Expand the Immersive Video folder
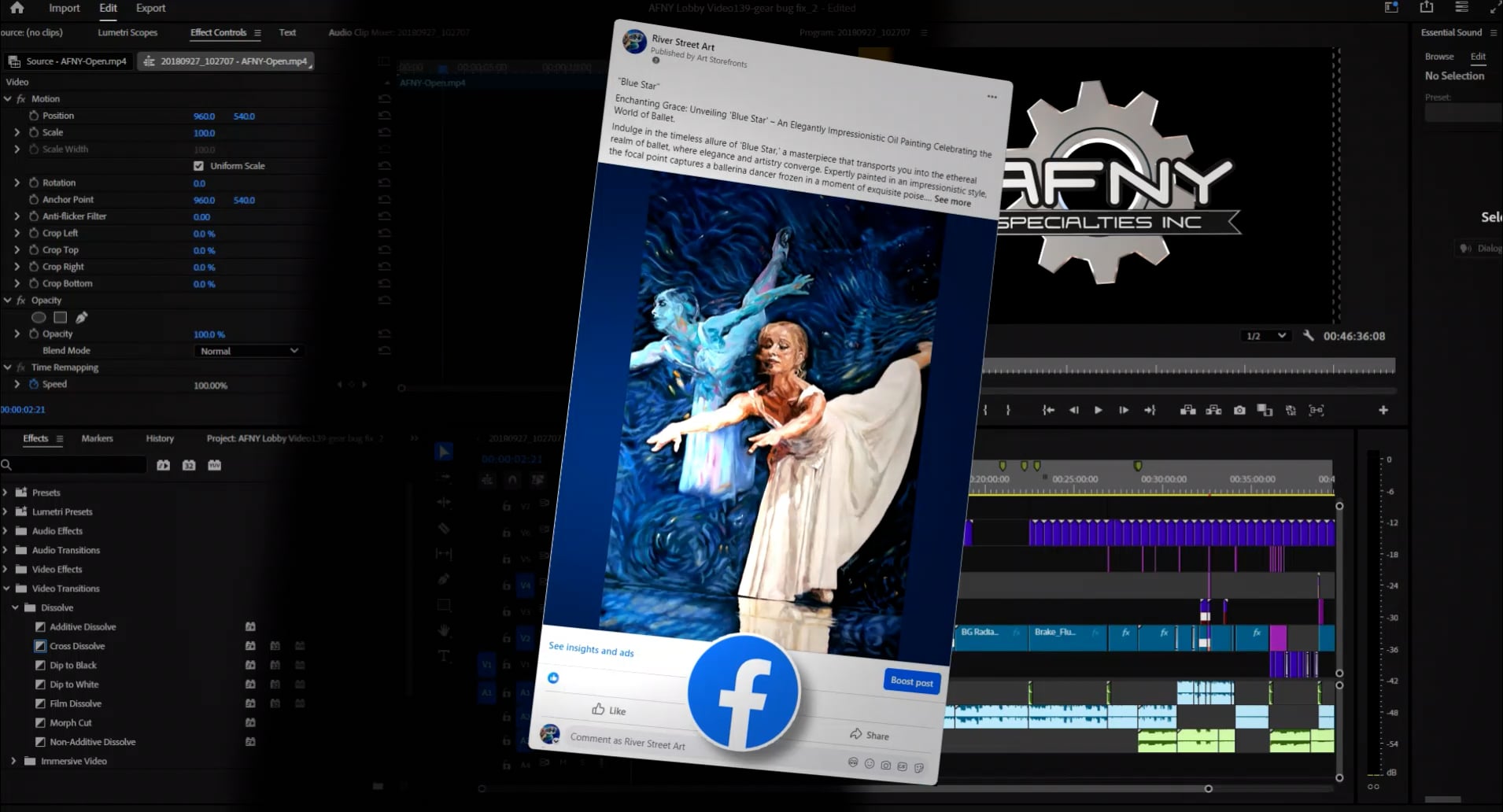The width and height of the screenshot is (1503, 812). (13, 761)
